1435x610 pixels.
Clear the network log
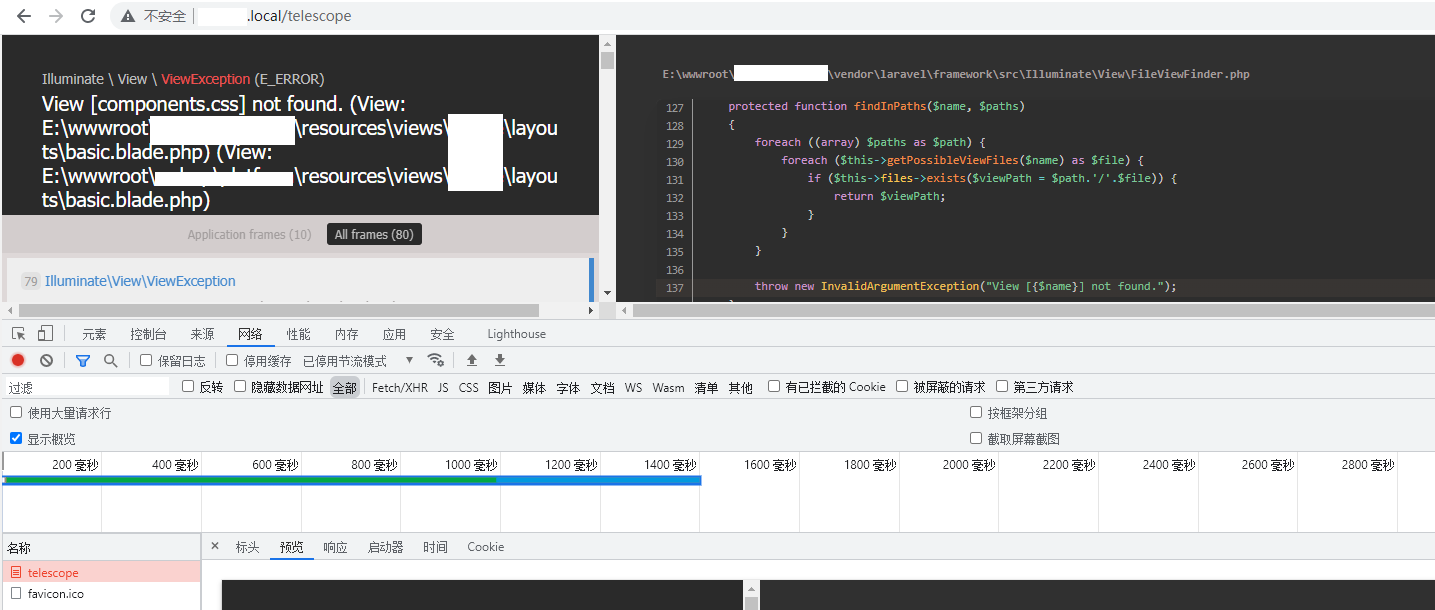pyautogui.click(x=46, y=360)
